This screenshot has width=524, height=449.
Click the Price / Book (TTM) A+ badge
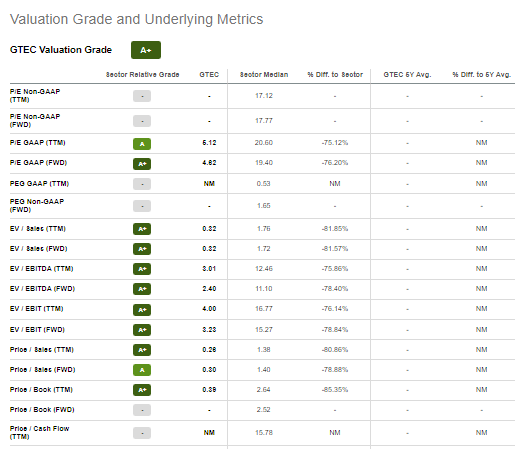coord(142,390)
